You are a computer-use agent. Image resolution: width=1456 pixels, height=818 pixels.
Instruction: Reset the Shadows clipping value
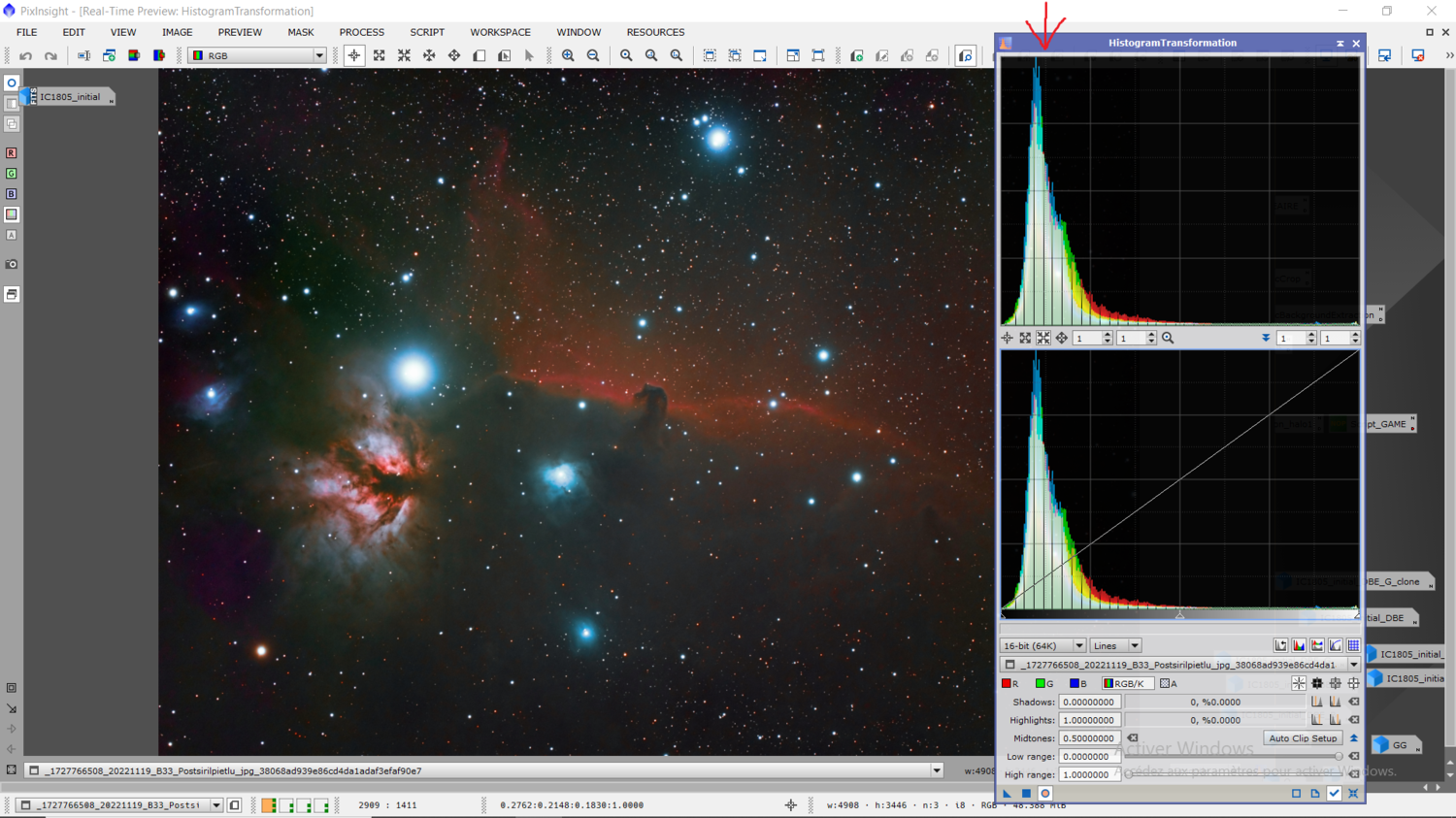tap(1354, 702)
